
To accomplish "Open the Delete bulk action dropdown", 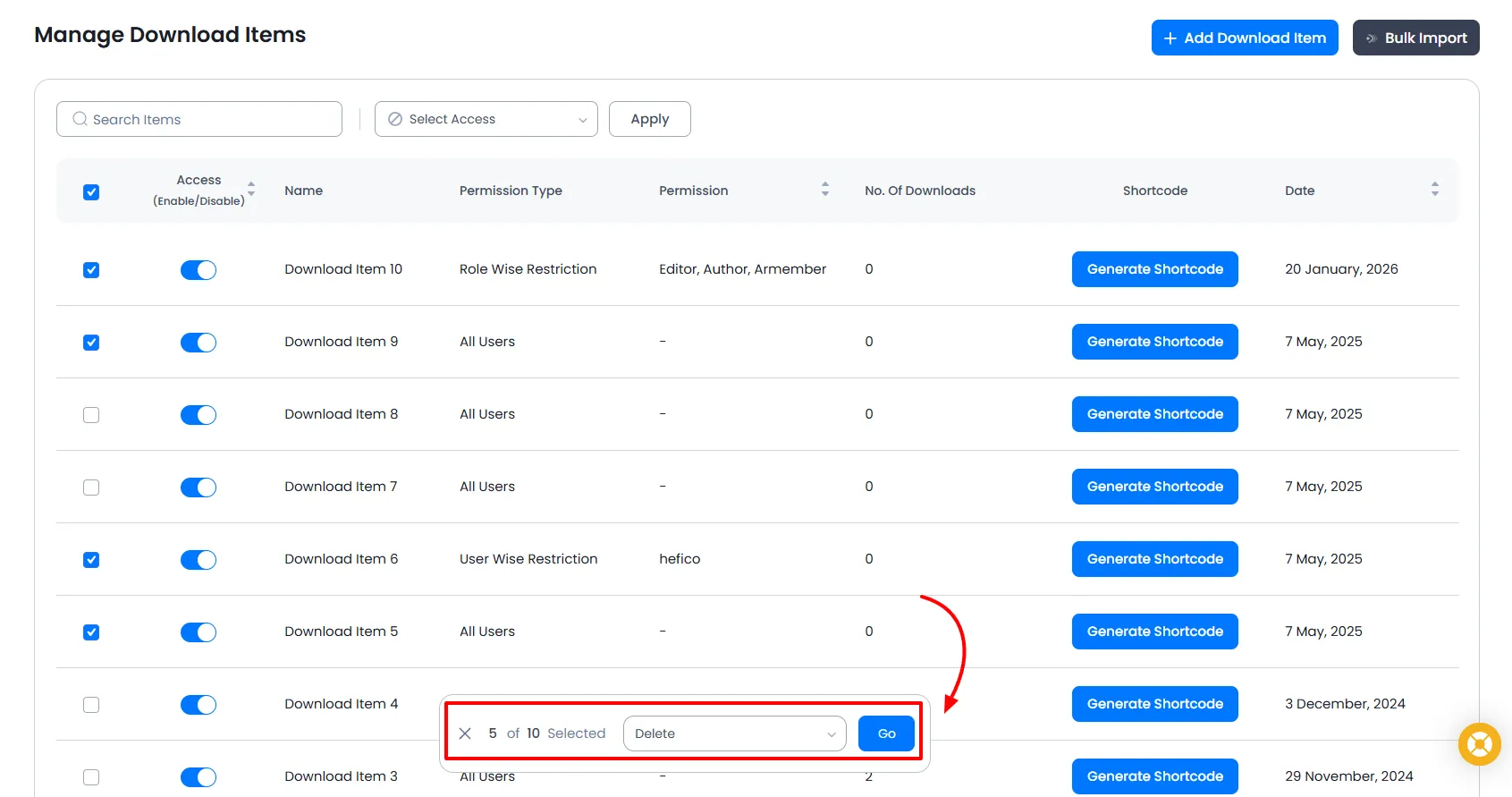I will 735,733.
